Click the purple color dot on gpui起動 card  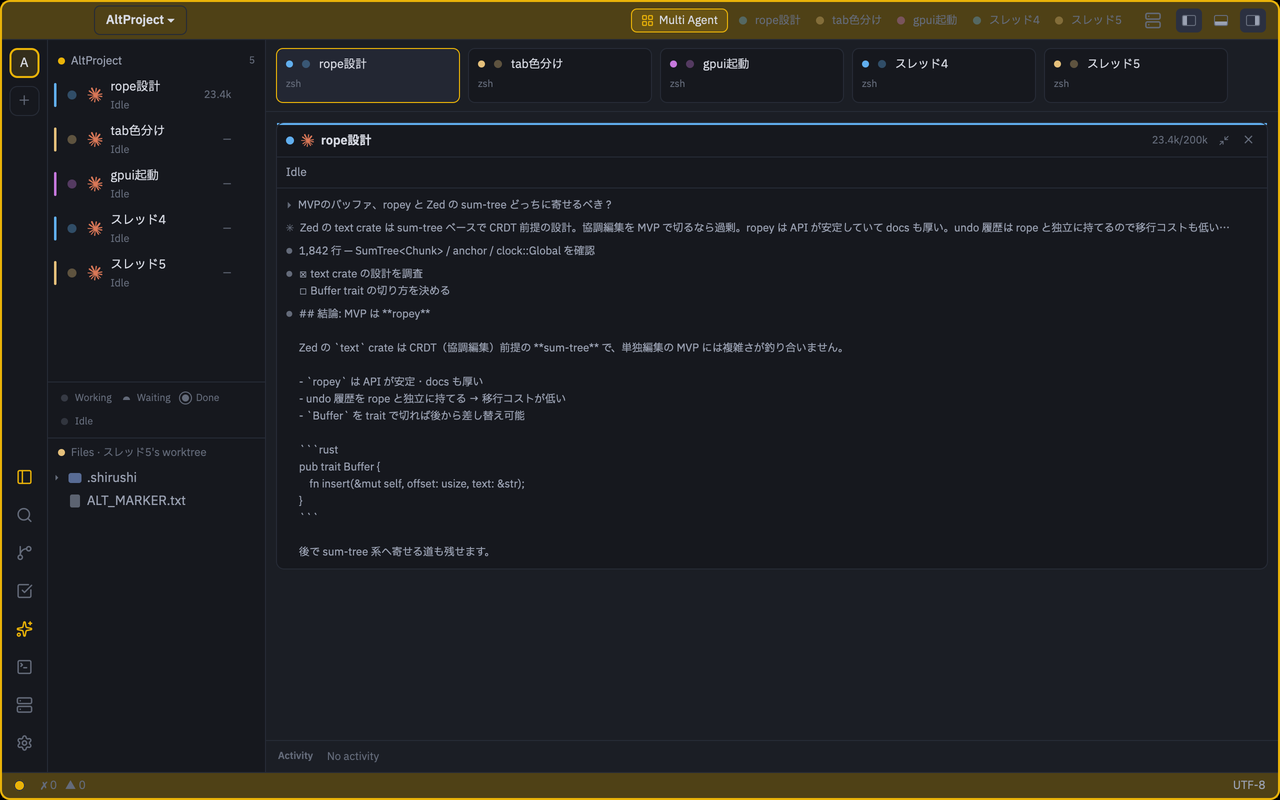(x=674, y=64)
